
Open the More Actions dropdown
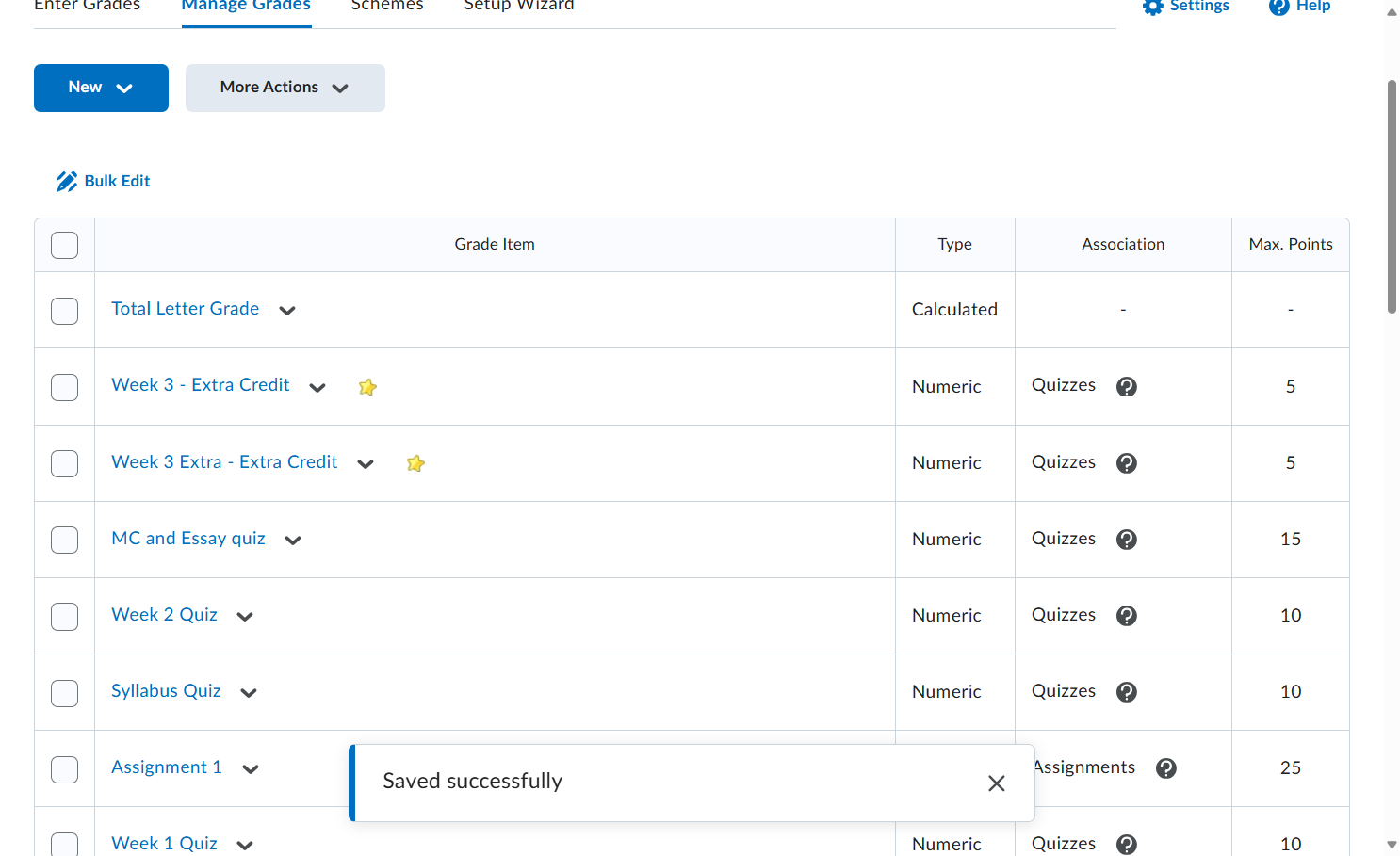point(285,88)
